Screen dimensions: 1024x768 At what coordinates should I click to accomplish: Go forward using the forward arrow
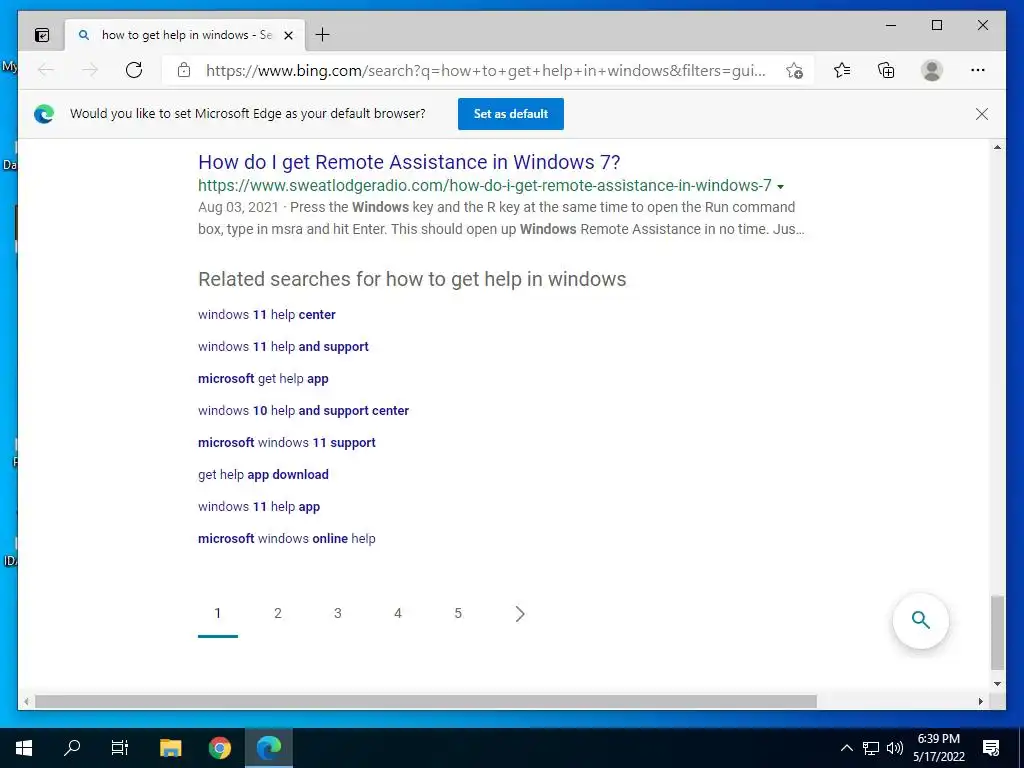(90, 70)
